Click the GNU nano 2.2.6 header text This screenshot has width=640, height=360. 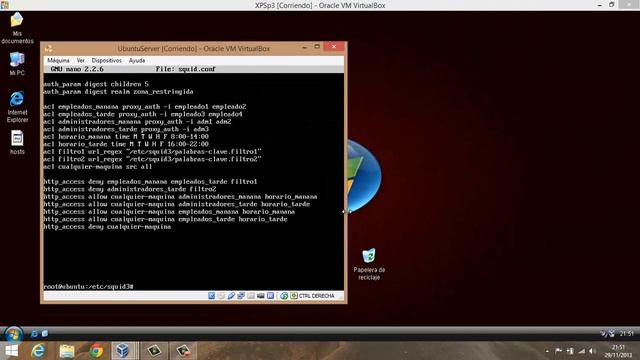point(77,69)
